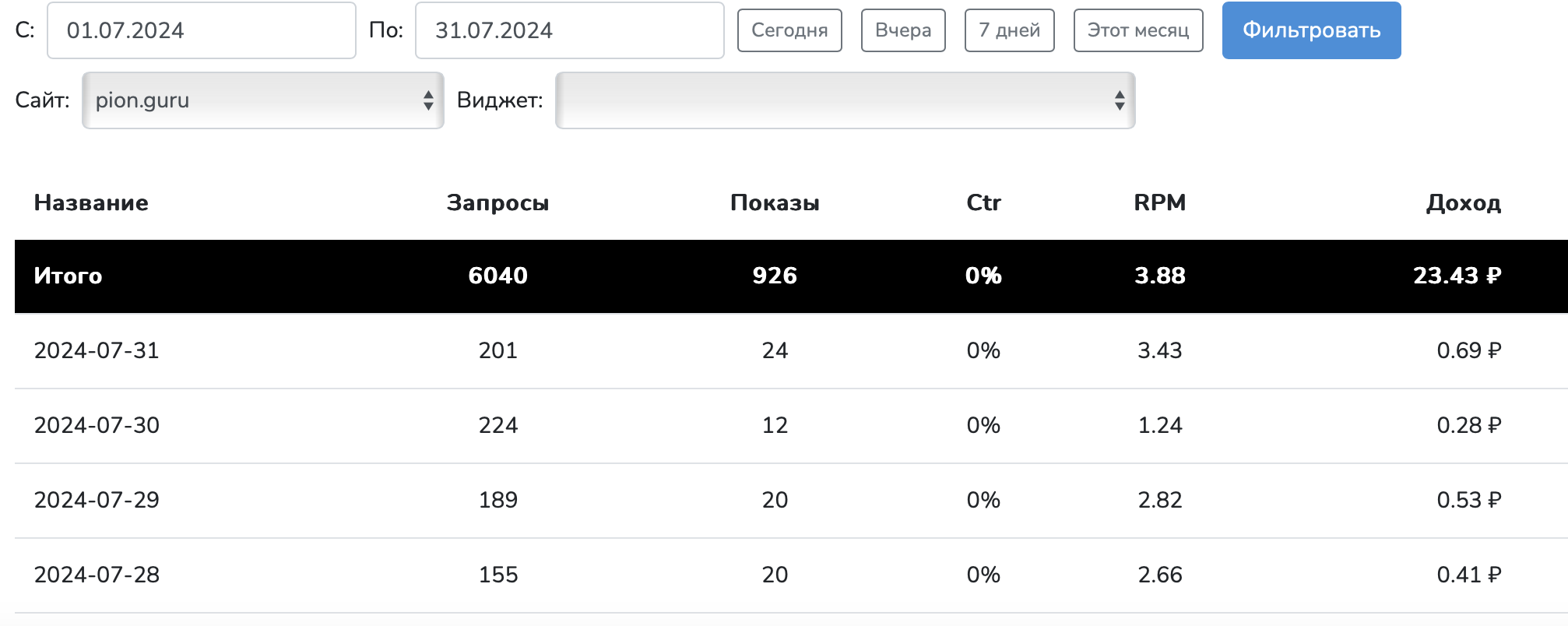Expand the empty Виджет dropdown
The image size is (1568, 626).
845,100
